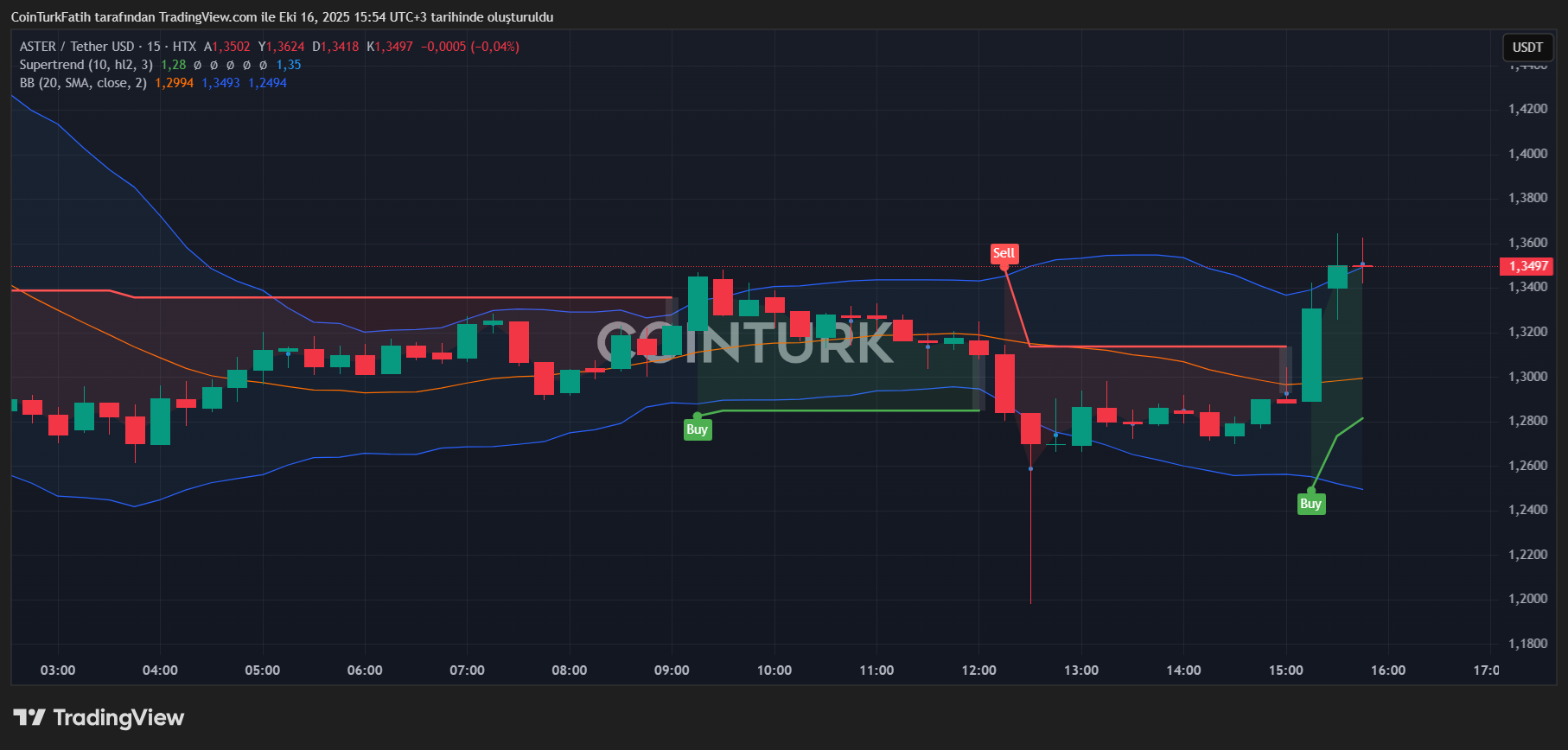Viewport: 1568px width, 750px height.
Task: Click the 16:00 time axis label
Action: (1388, 671)
